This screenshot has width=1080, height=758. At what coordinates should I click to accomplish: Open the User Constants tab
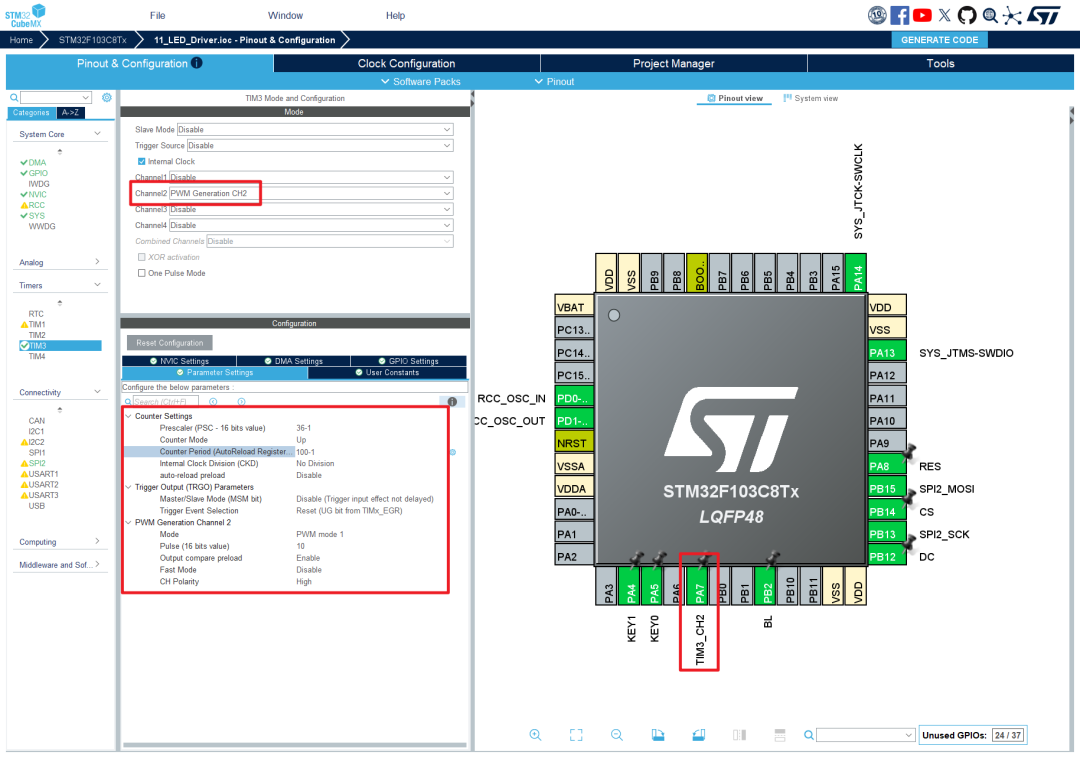click(x=387, y=372)
